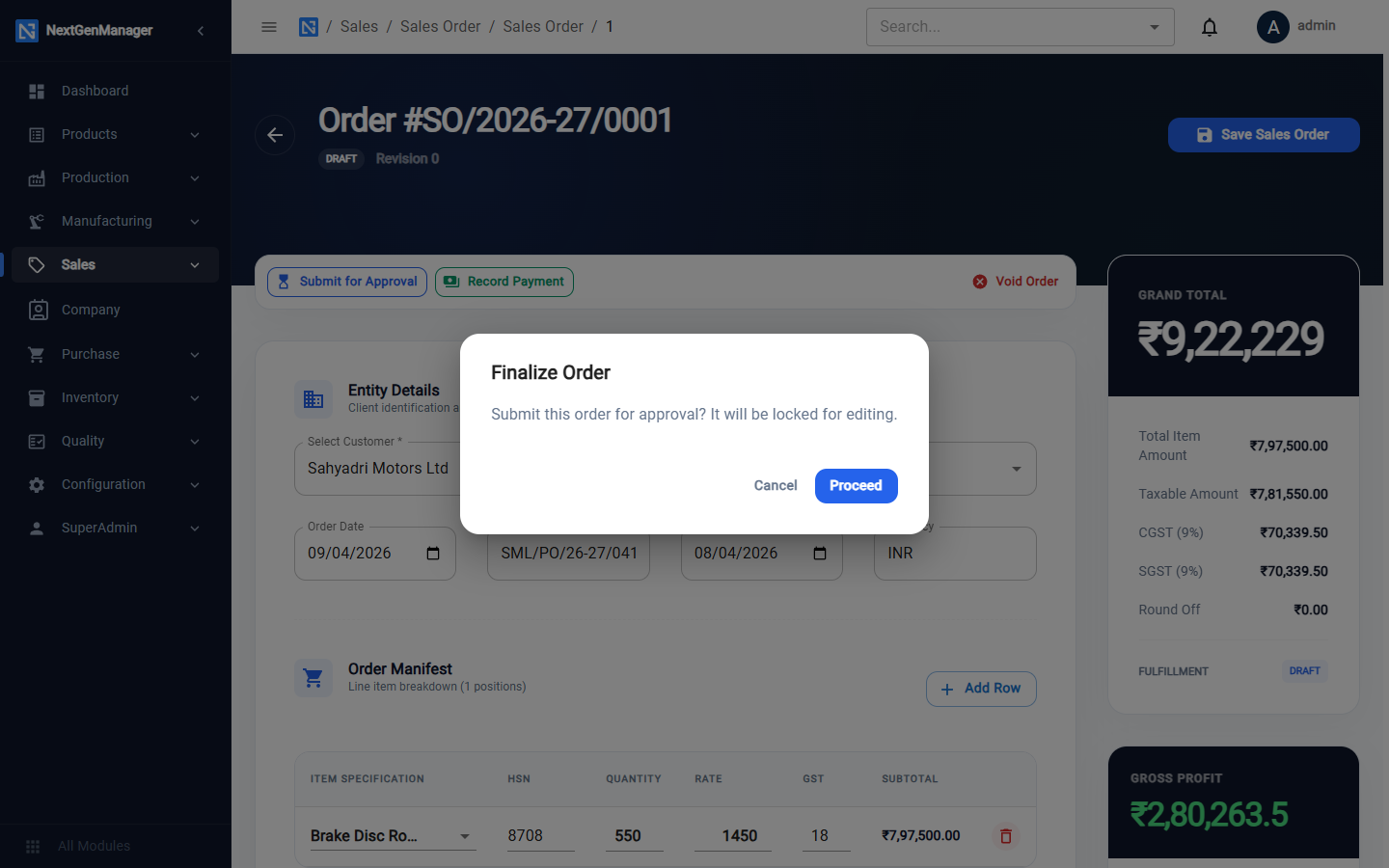Viewport: 1389px width, 868px height.
Task: Click the Company icon in sidebar
Action: pos(38,310)
